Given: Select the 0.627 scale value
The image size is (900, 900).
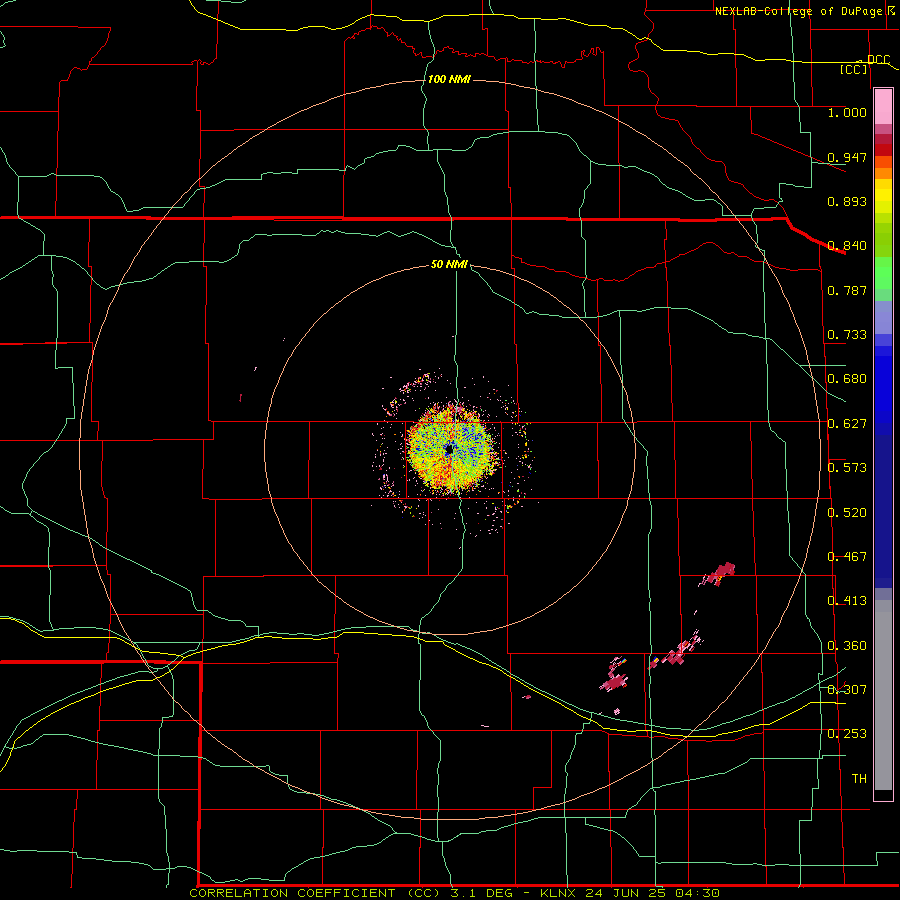Looking at the screenshot, I should tap(847, 424).
